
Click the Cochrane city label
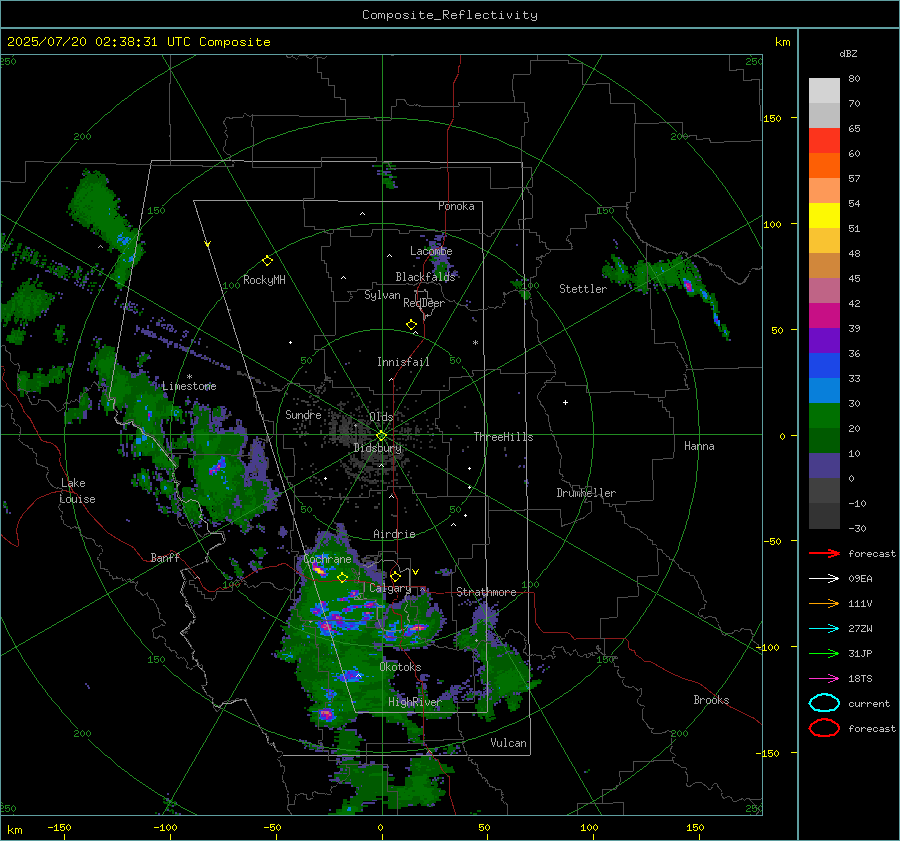click(327, 559)
